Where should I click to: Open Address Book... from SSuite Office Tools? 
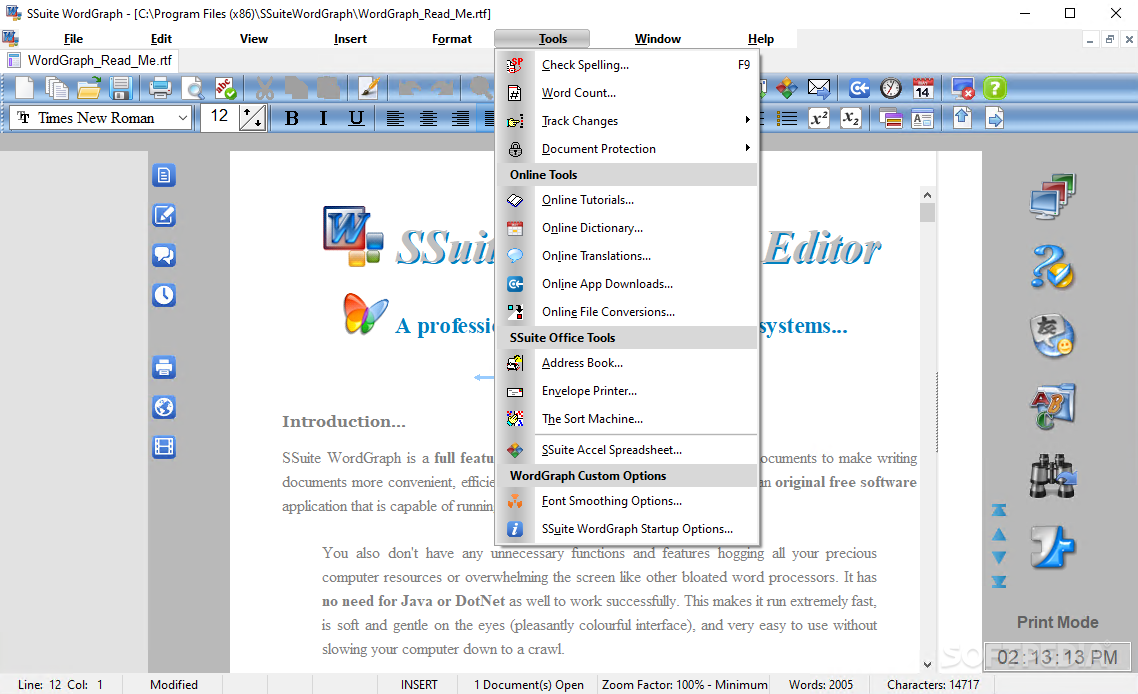[628, 363]
